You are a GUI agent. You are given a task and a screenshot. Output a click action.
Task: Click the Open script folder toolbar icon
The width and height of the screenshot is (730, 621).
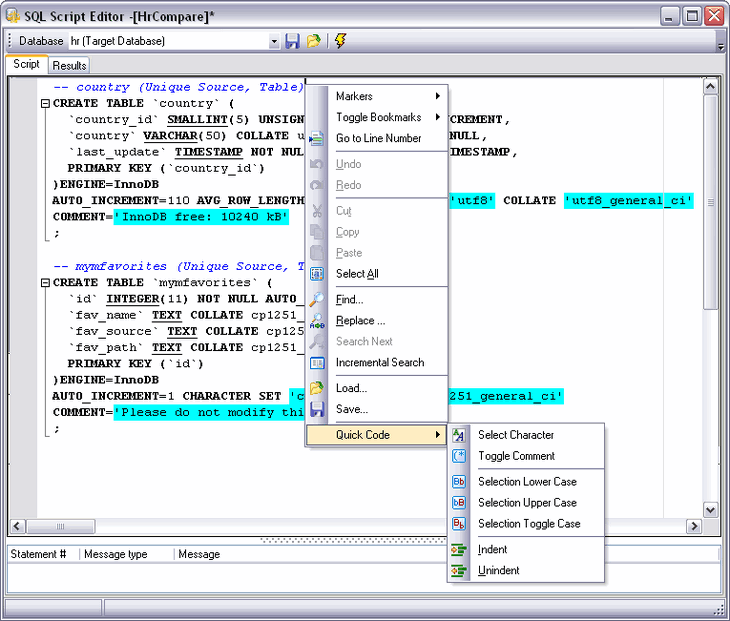coord(313,41)
